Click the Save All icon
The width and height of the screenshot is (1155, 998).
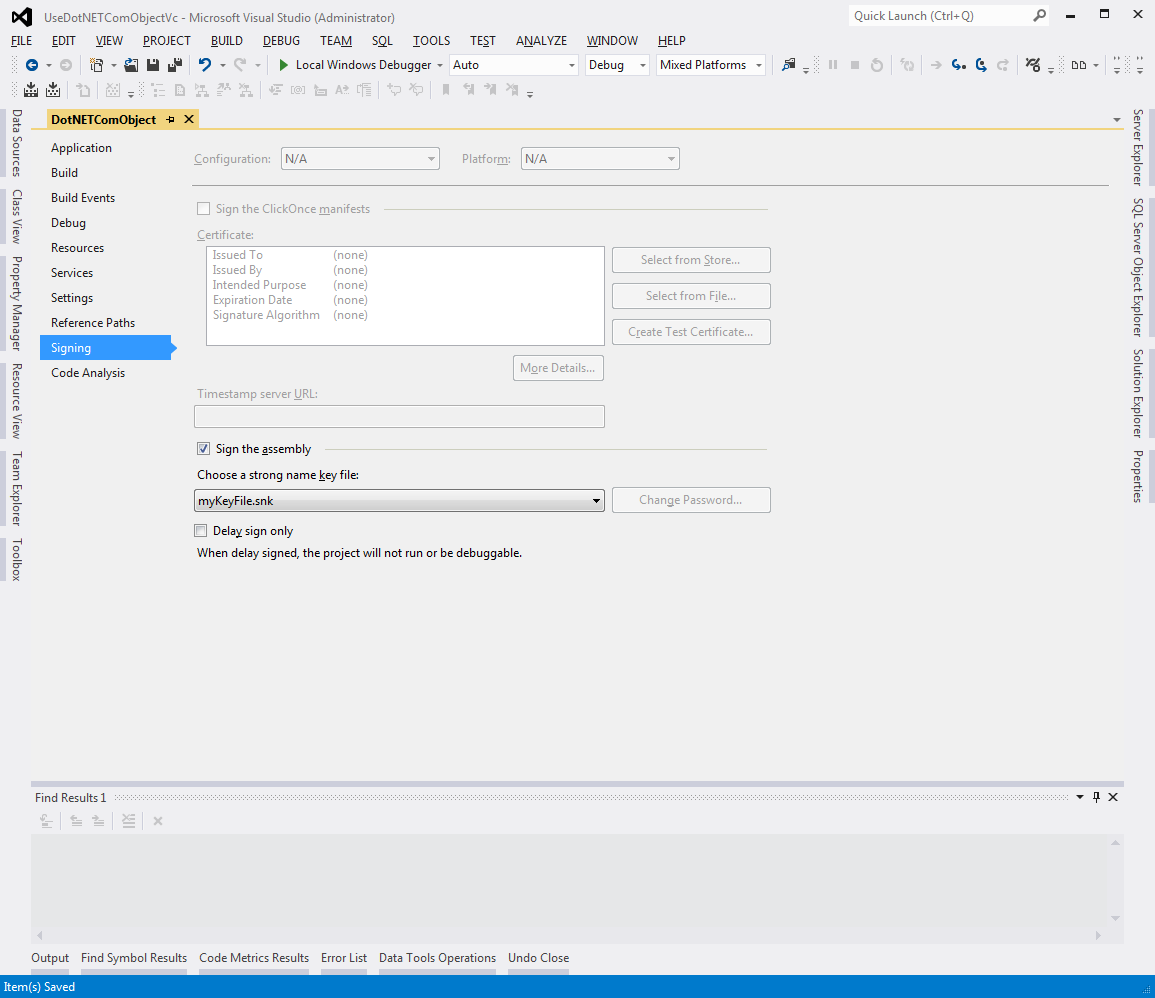(175, 65)
